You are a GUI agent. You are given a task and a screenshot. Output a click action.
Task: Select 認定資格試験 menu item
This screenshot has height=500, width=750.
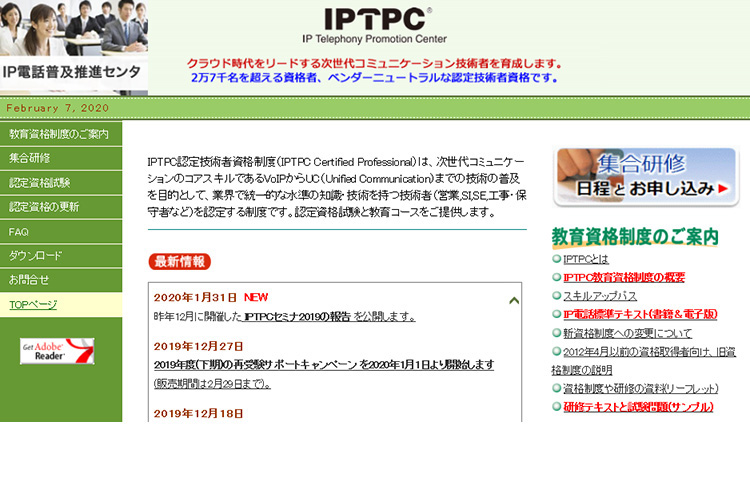pyautogui.click(x=61, y=182)
